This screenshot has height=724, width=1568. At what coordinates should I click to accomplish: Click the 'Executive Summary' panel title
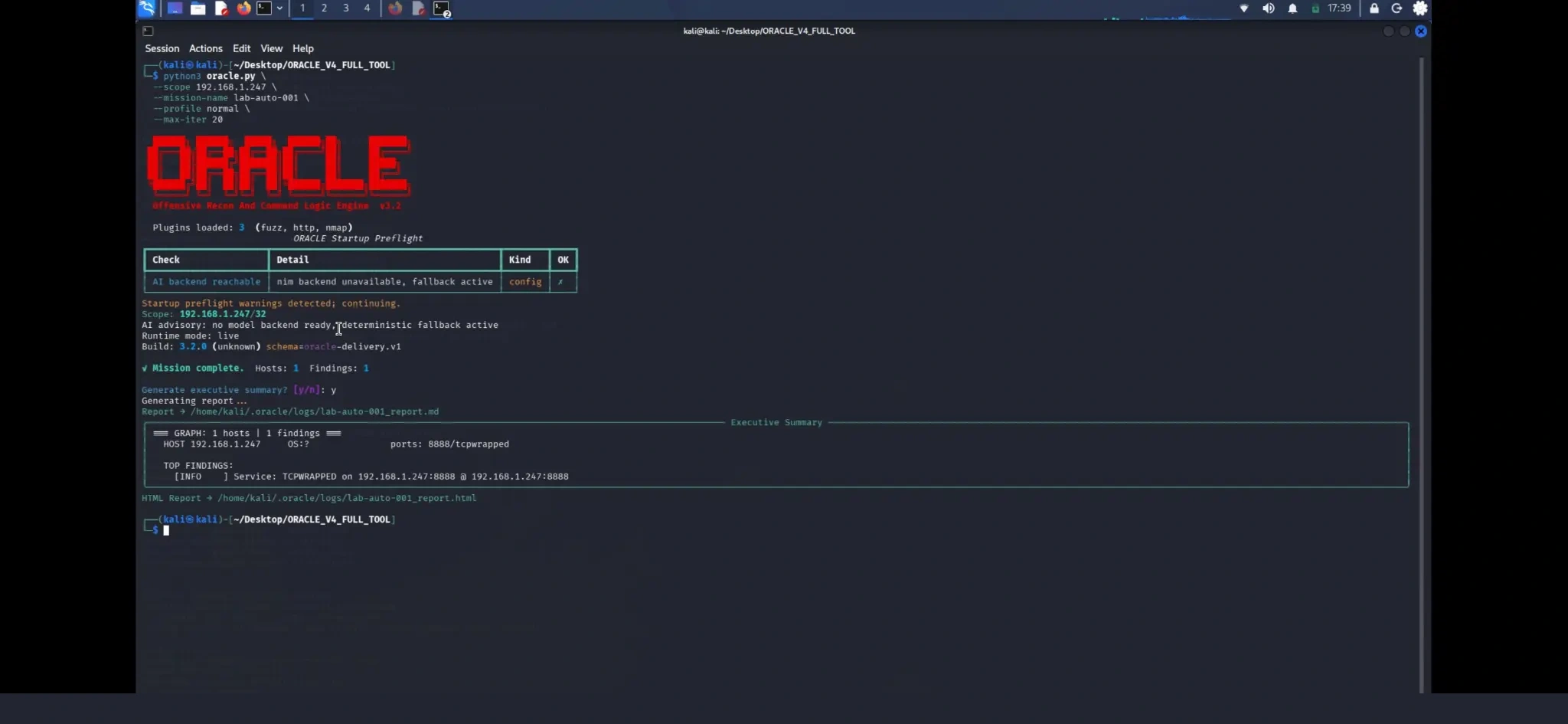[x=776, y=422]
